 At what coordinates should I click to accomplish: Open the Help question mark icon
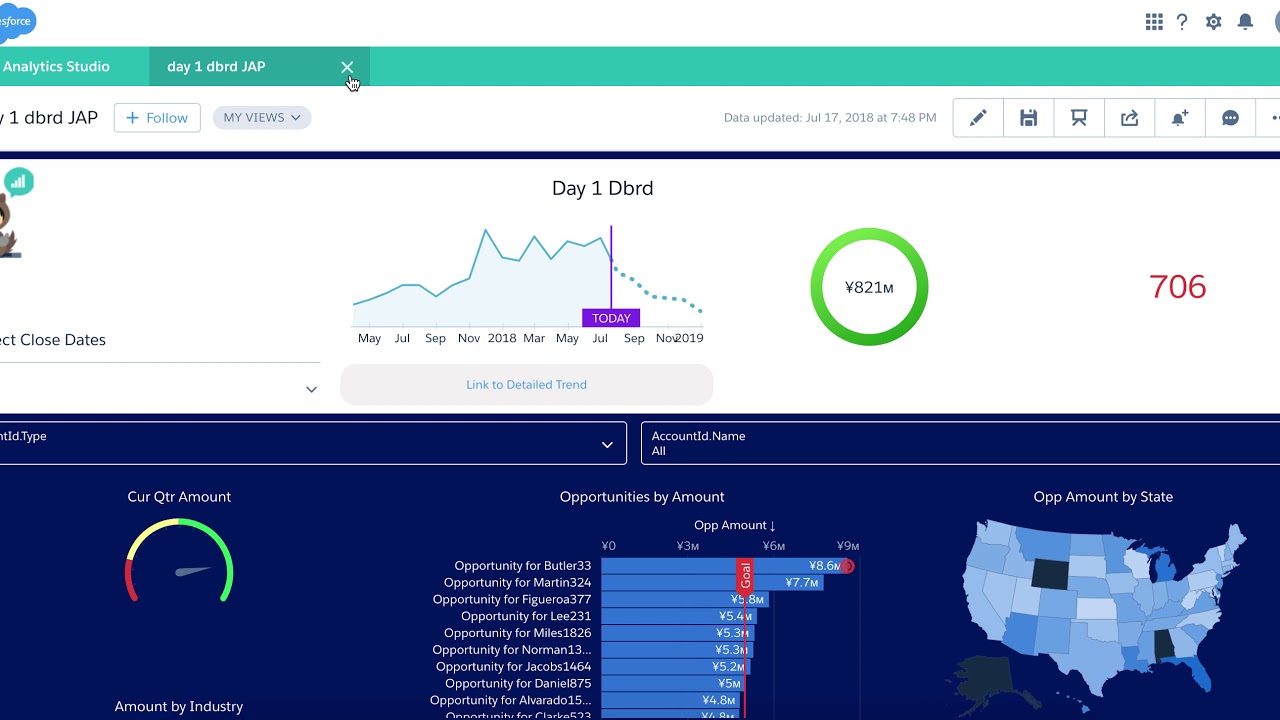[x=1182, y=22]
